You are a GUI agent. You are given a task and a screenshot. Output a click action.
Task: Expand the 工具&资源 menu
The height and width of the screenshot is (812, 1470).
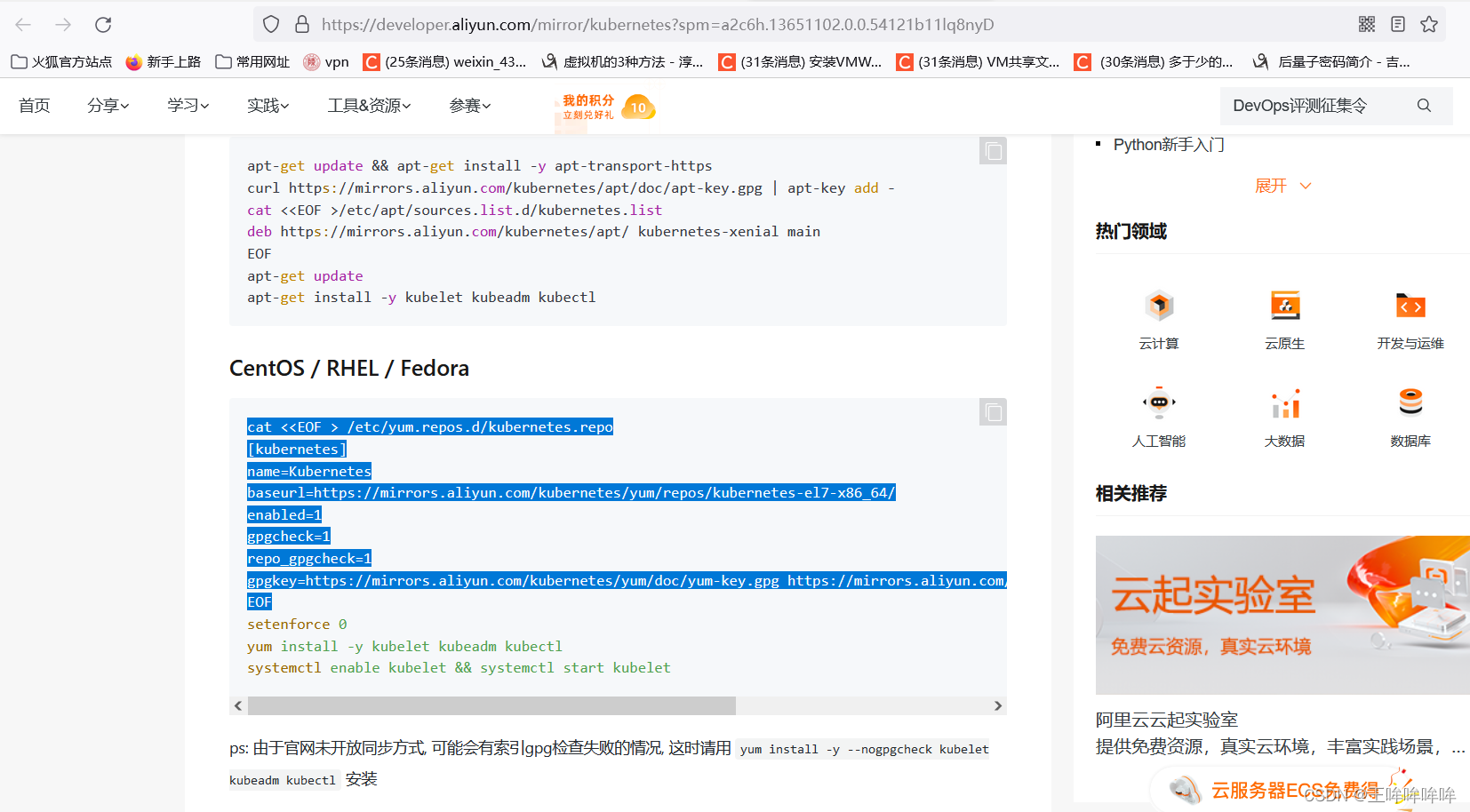[369, 106]
